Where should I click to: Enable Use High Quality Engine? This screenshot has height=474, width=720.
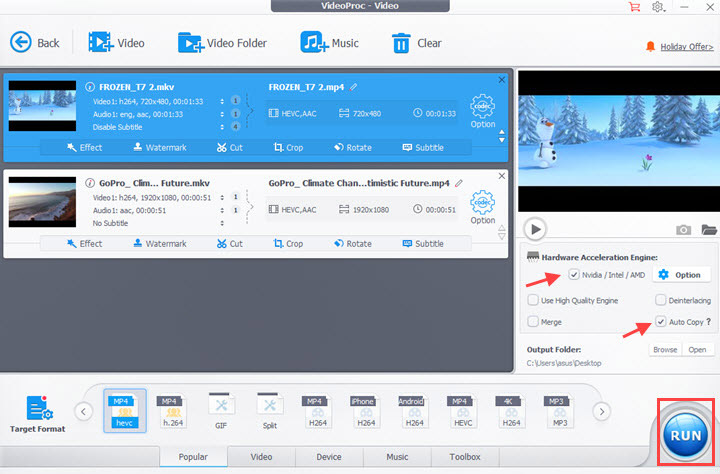tap(533, 300)
